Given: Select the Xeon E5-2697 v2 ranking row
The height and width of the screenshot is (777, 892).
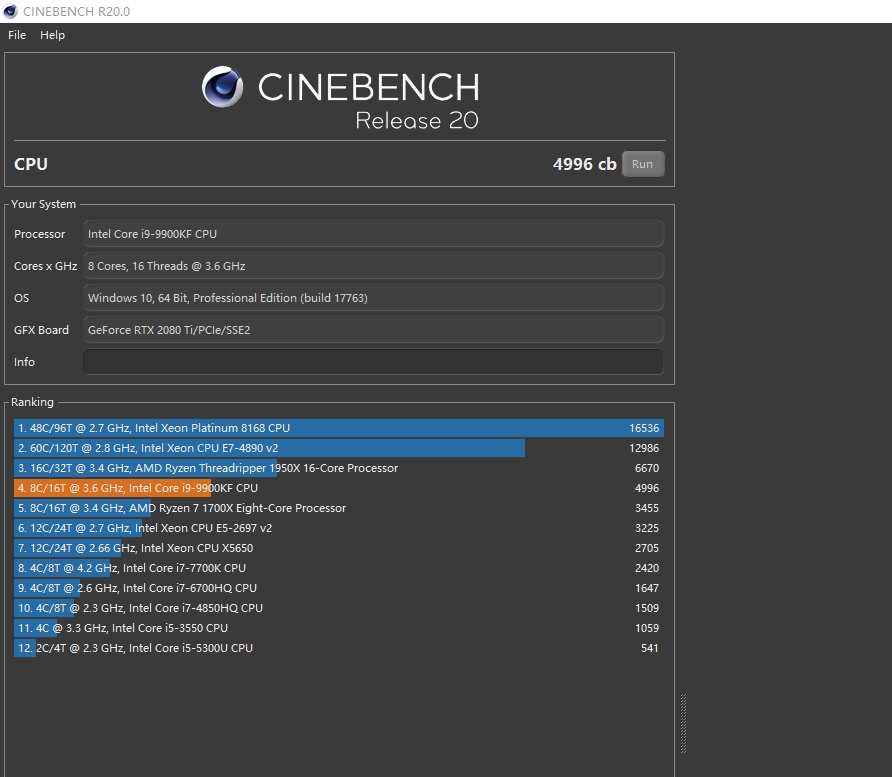Looking at the screenshot, I should [x=338, y=528].
